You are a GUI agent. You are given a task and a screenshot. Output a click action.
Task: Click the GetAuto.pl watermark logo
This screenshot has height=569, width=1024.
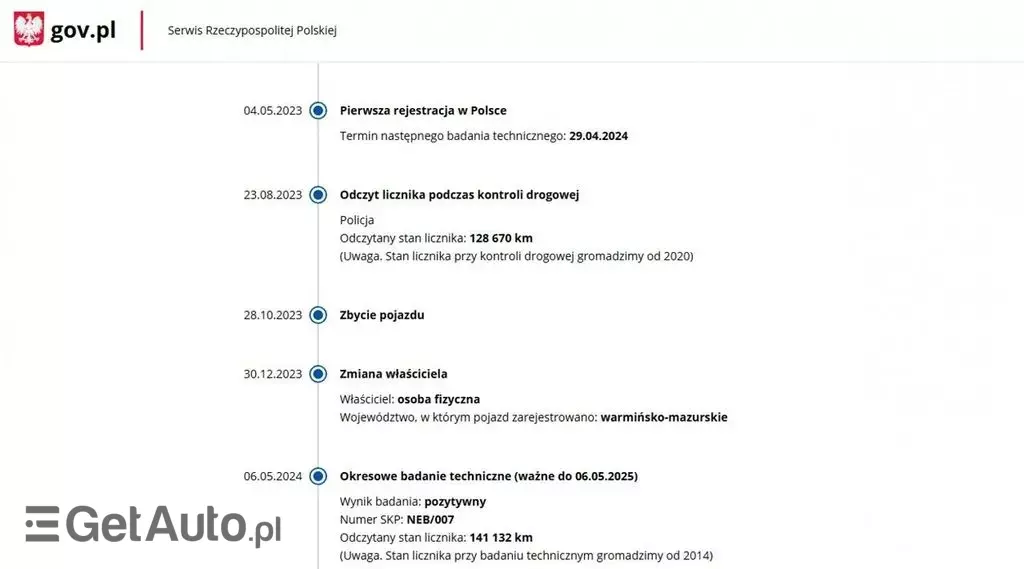tap(153, 525)
